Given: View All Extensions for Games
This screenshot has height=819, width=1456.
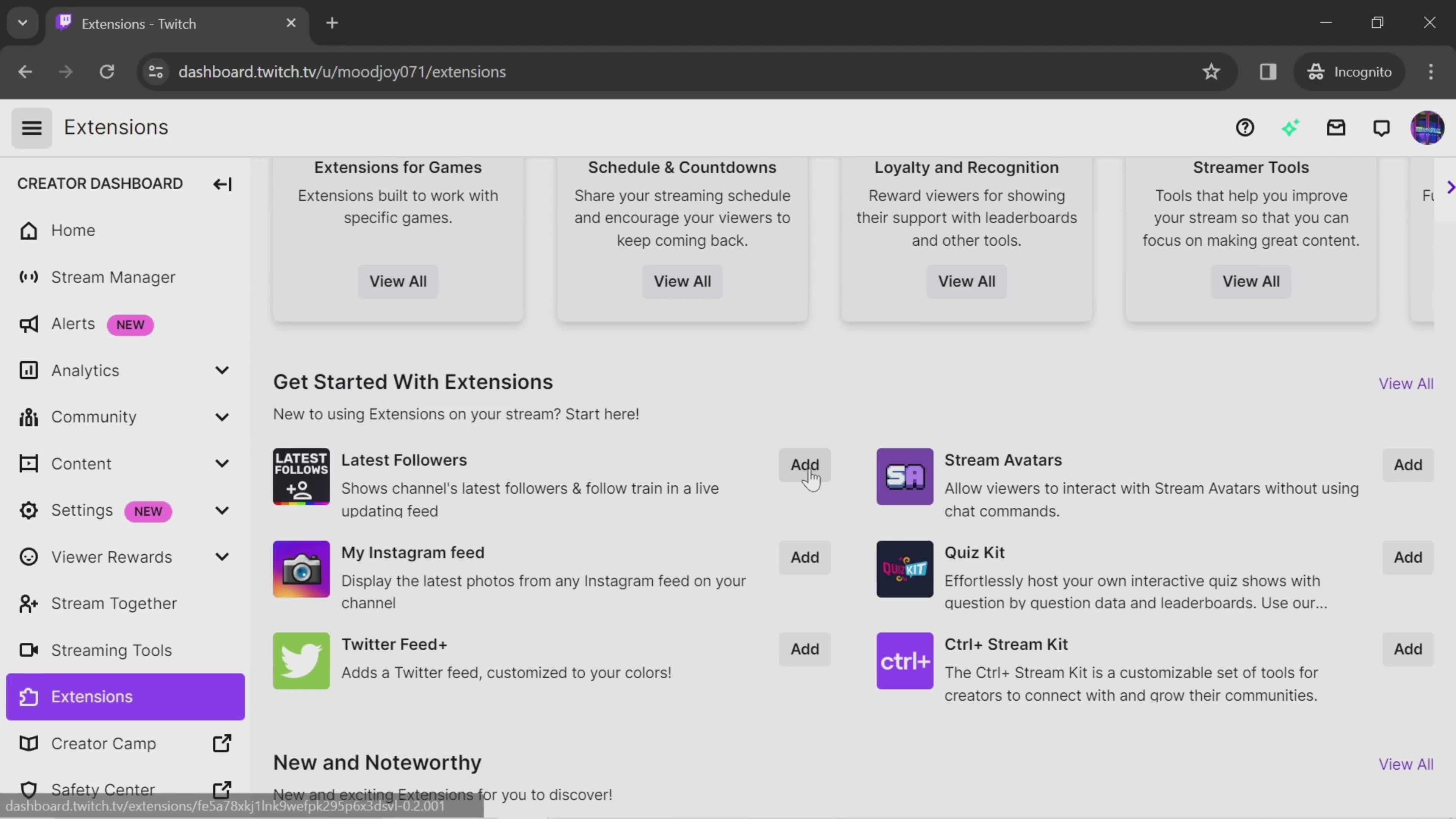Looking at the screenshot, I should point(398,281).
